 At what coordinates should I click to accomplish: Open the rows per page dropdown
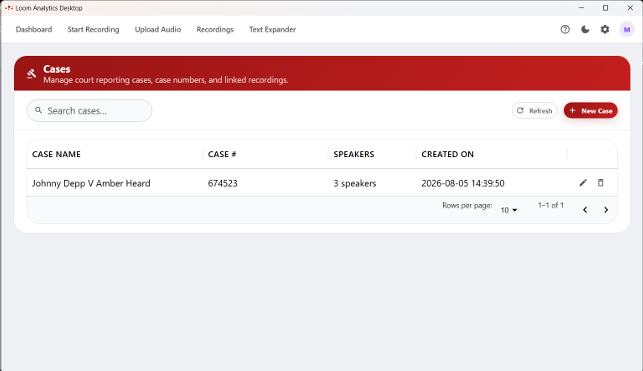coord(509,210)
